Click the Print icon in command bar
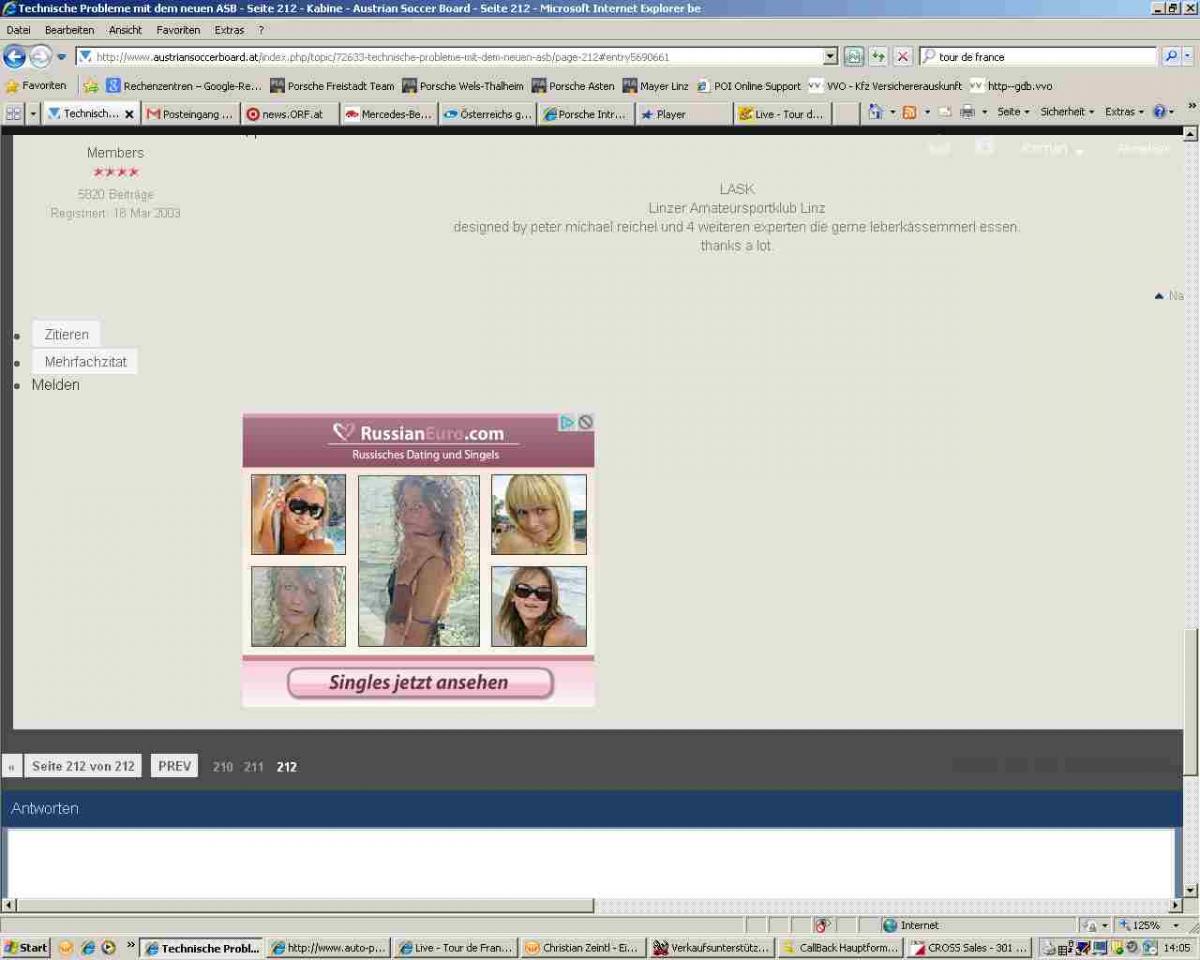 967,112
